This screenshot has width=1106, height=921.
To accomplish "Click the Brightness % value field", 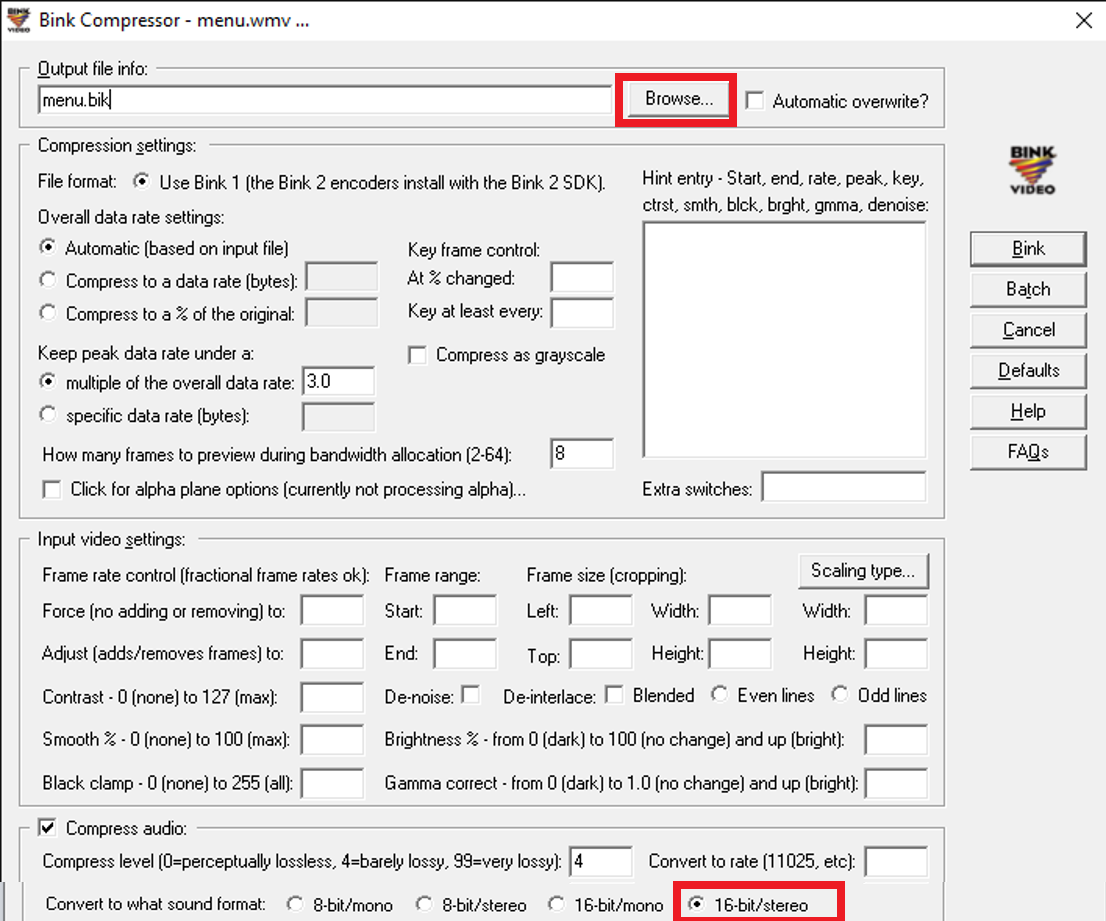I will pyautogui.click(x=896, y=740).
